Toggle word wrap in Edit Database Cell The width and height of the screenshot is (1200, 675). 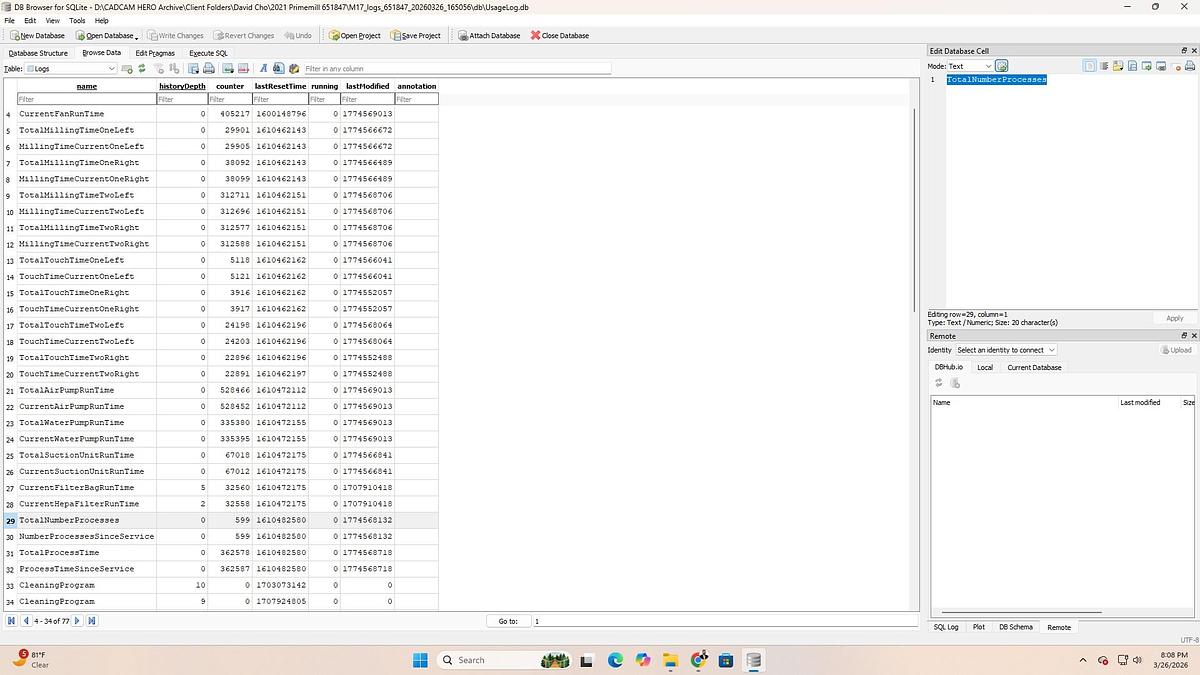pyautogui.click(x=1104, y=66)
